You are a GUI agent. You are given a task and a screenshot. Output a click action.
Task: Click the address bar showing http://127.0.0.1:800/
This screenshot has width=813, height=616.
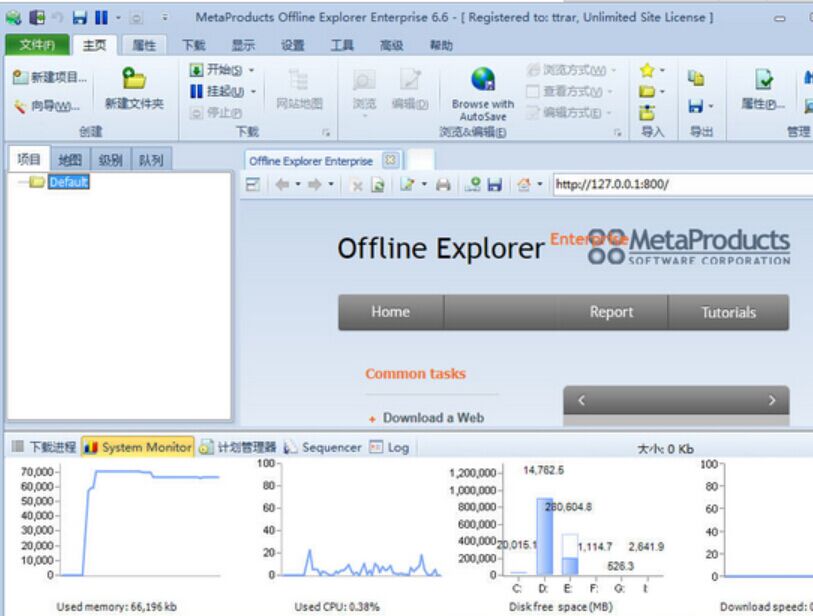[x=682, y=185]
